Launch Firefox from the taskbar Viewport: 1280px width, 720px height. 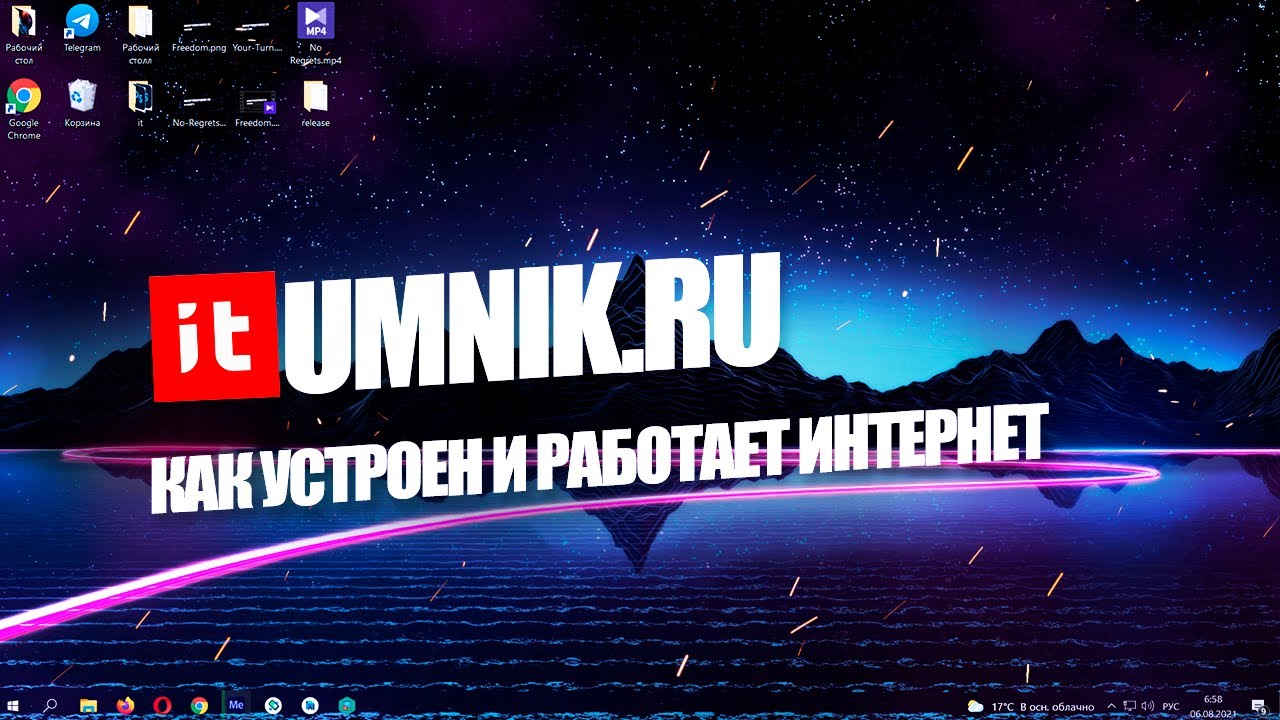tap(125, 705)
